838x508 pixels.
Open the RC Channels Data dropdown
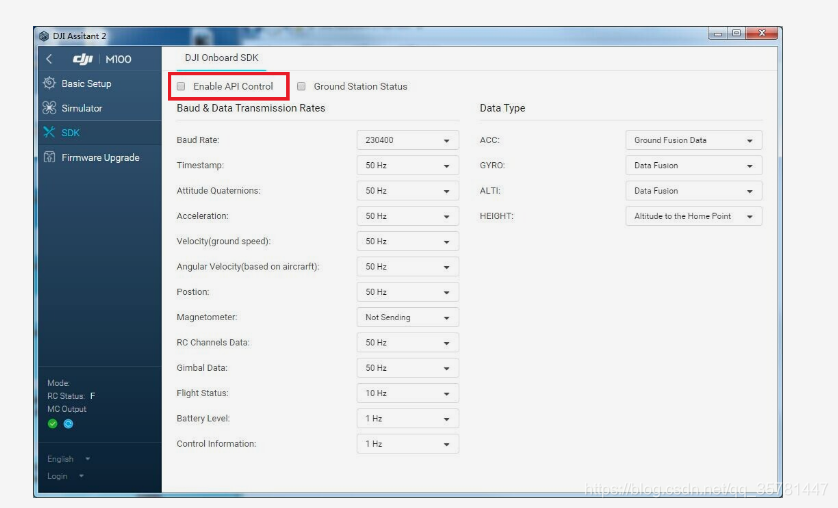pos(407,342)
